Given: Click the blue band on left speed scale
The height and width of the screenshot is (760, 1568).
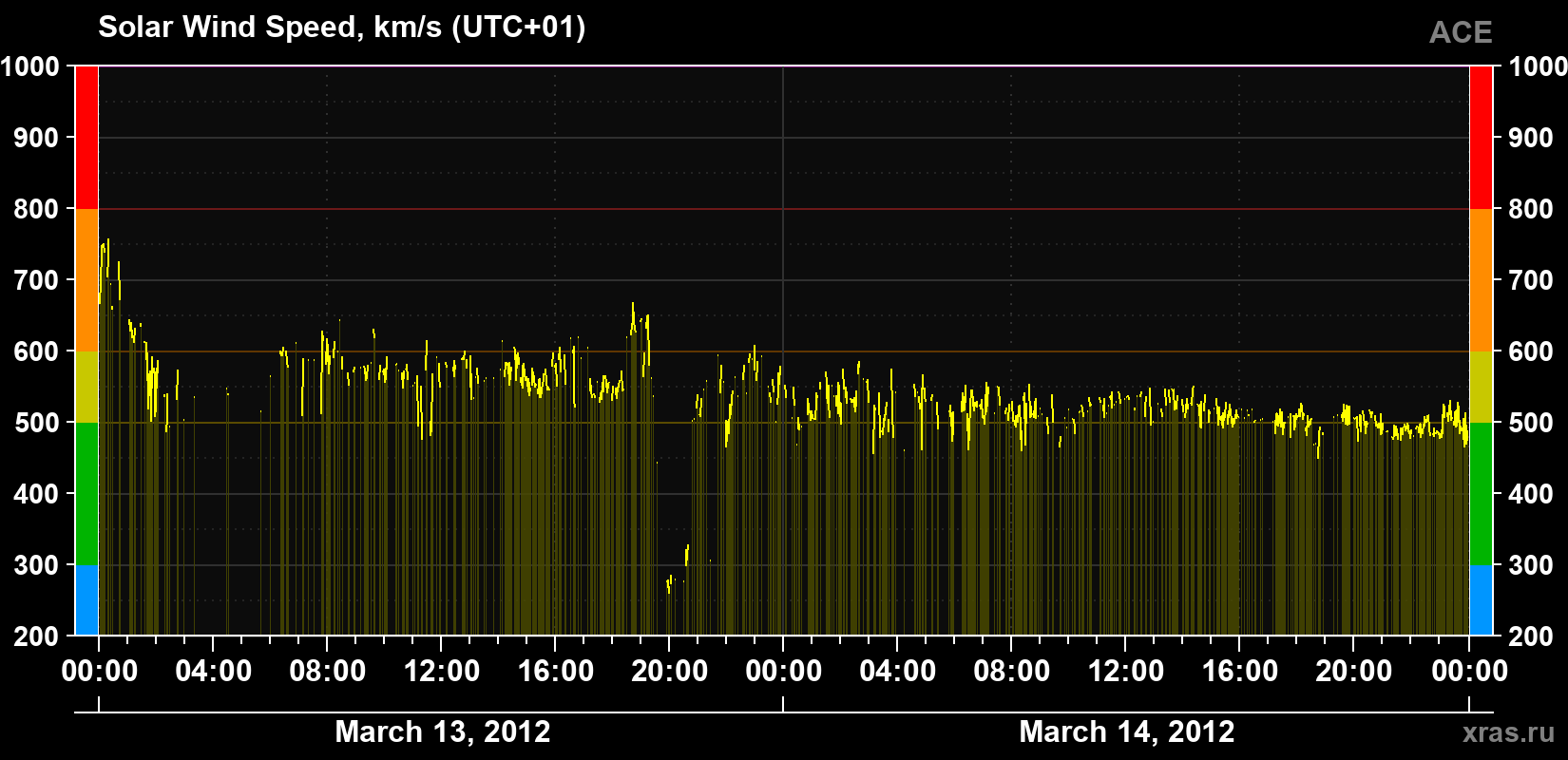Looking at the screenshot, I should click(86, 600).
